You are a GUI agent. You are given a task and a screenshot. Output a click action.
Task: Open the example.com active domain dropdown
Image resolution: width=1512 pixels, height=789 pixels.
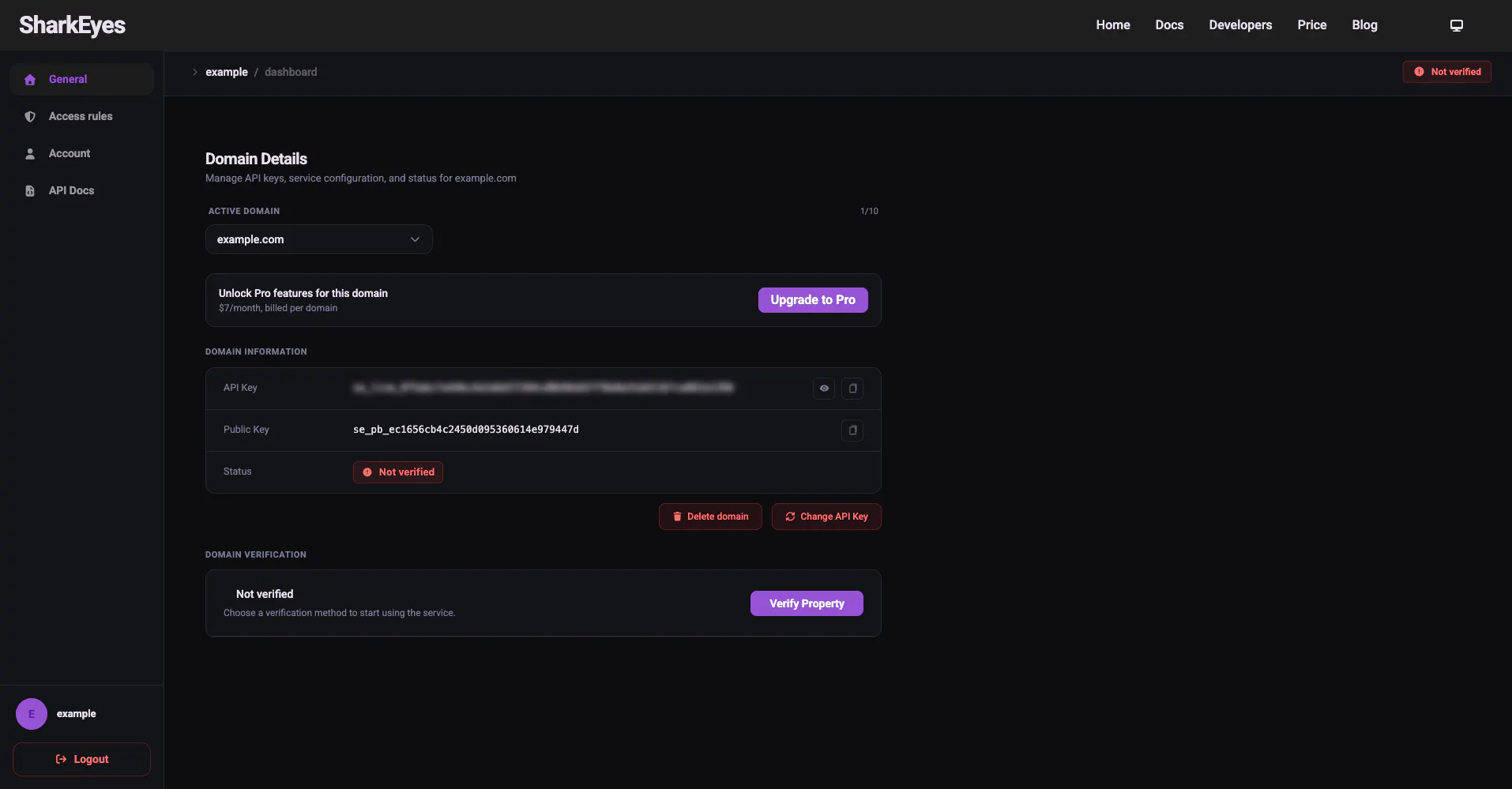pyautogui.click(x=318, y=239)
